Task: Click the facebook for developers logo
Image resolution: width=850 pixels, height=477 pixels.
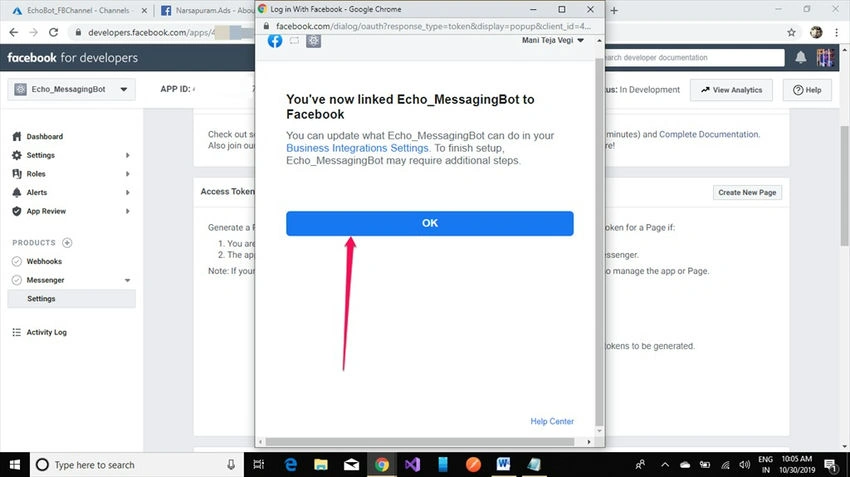Action: 72,57
